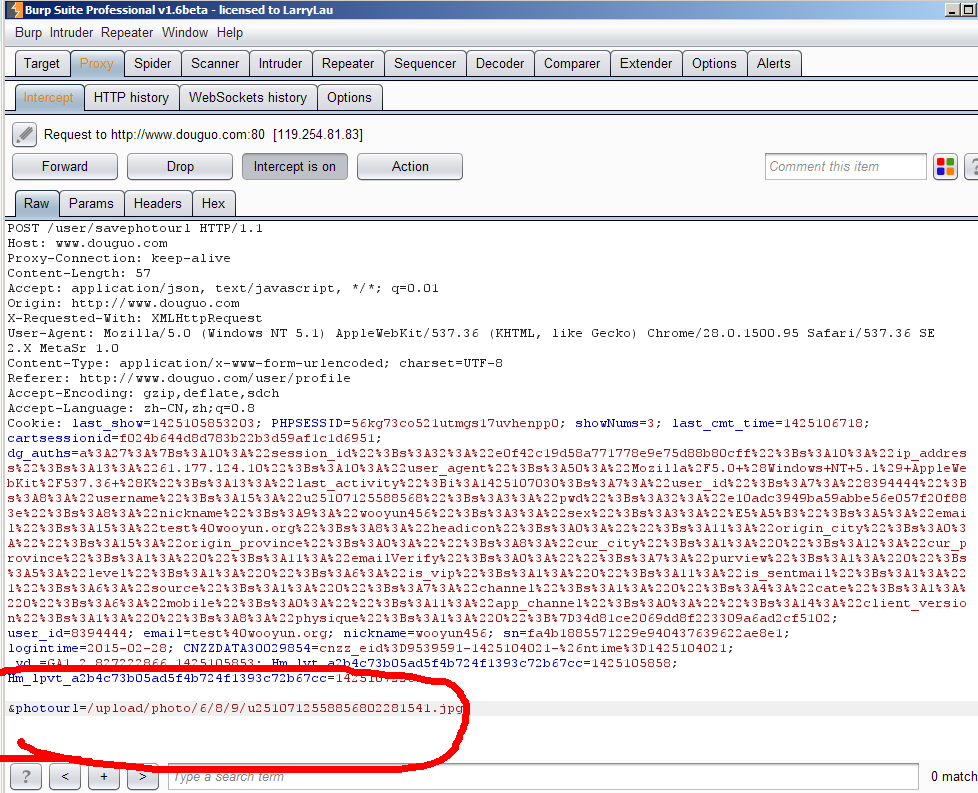Click the pencil edit target icon
Image resolution: width=978 pixels, height=793 pixels.
[x=24, y=134]
